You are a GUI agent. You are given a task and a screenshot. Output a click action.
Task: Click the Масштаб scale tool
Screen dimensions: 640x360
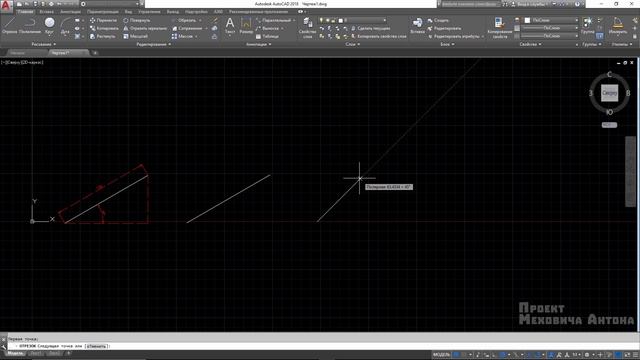pyautogui.click(x=135, y=36)
